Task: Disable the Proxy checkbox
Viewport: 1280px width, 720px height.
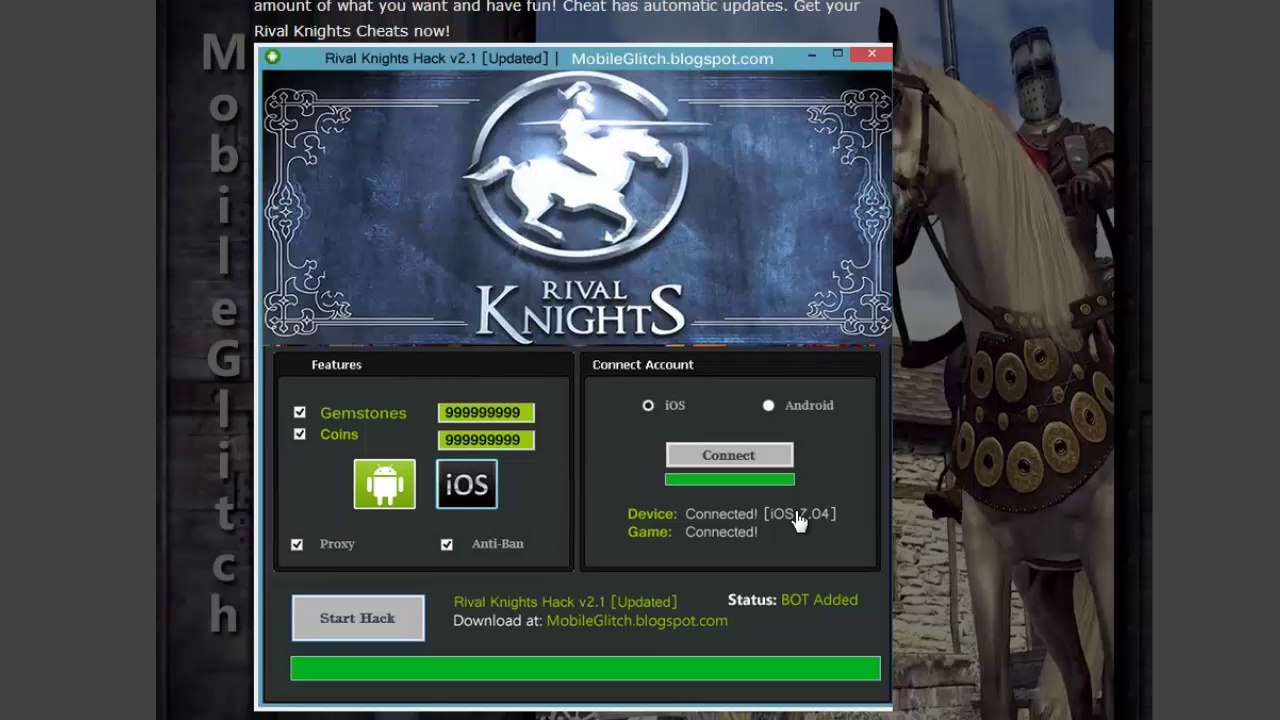Action: tap(297, 544)
